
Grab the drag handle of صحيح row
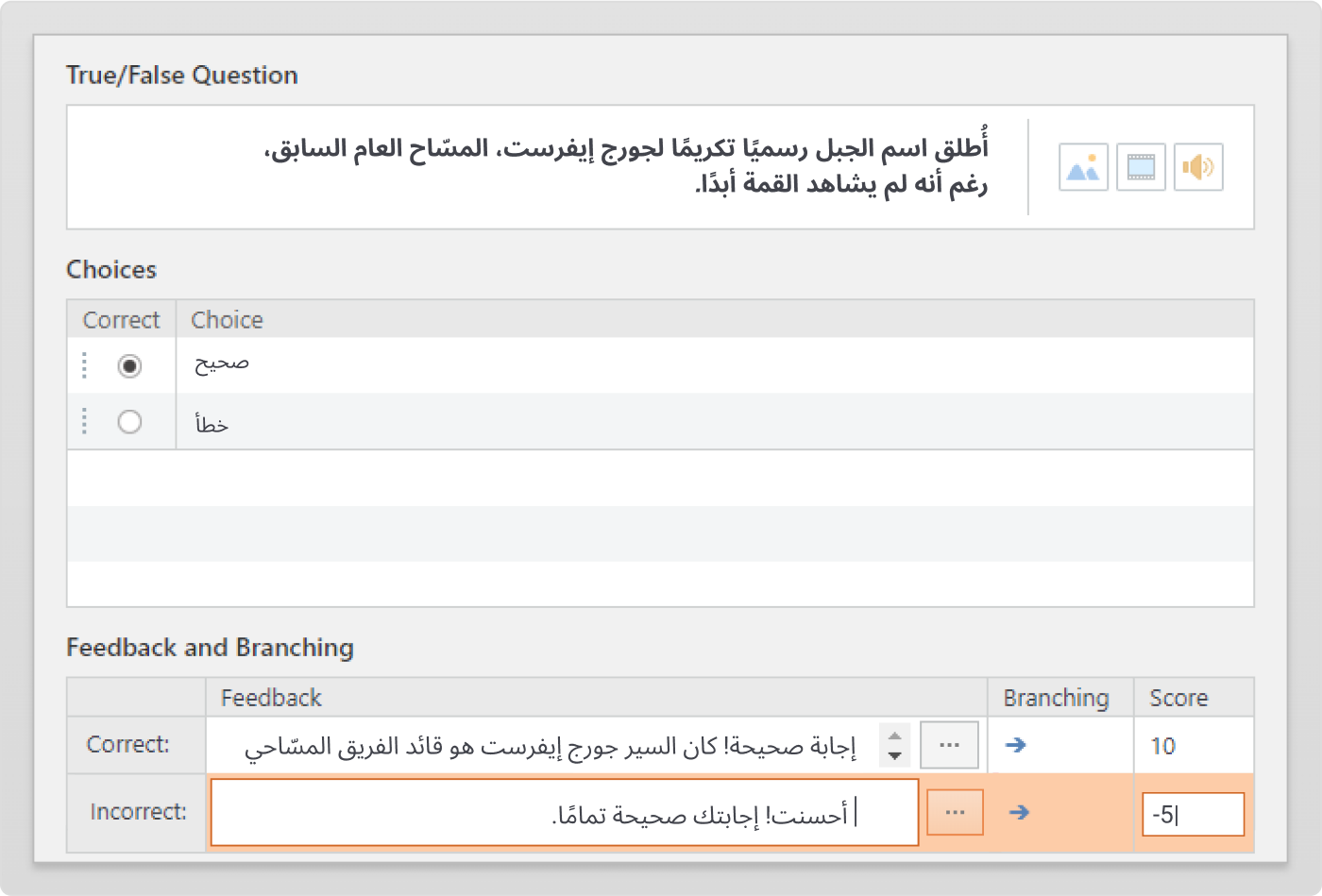85,365
